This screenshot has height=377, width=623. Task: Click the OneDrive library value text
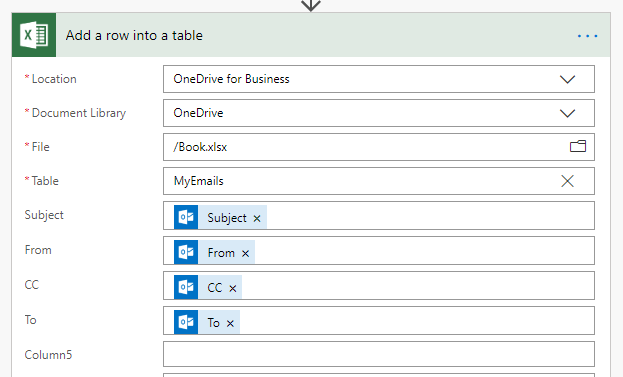tap(198, 113)
